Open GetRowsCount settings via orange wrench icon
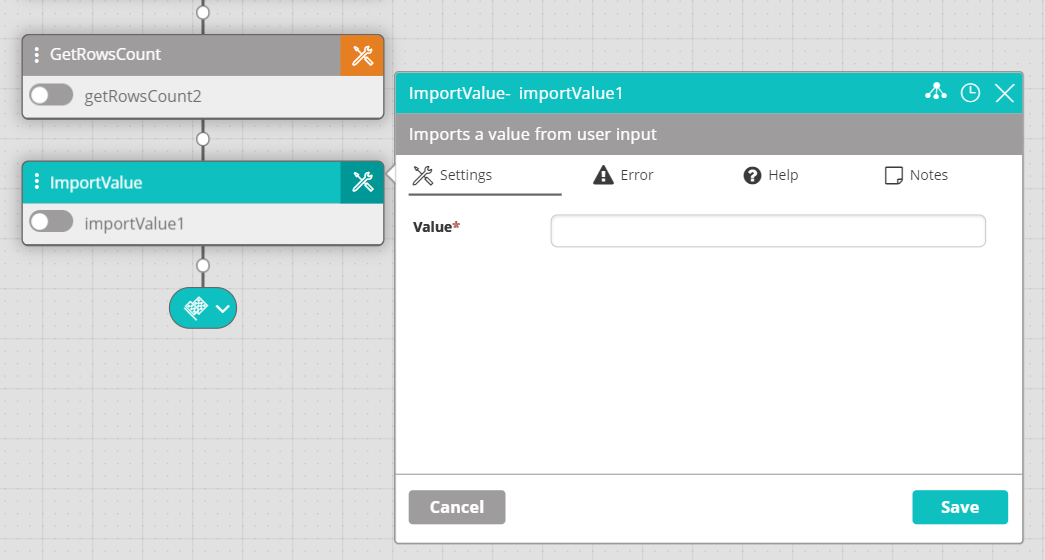1045x560 pixels. pyautogui.click(x=362, y=55)
